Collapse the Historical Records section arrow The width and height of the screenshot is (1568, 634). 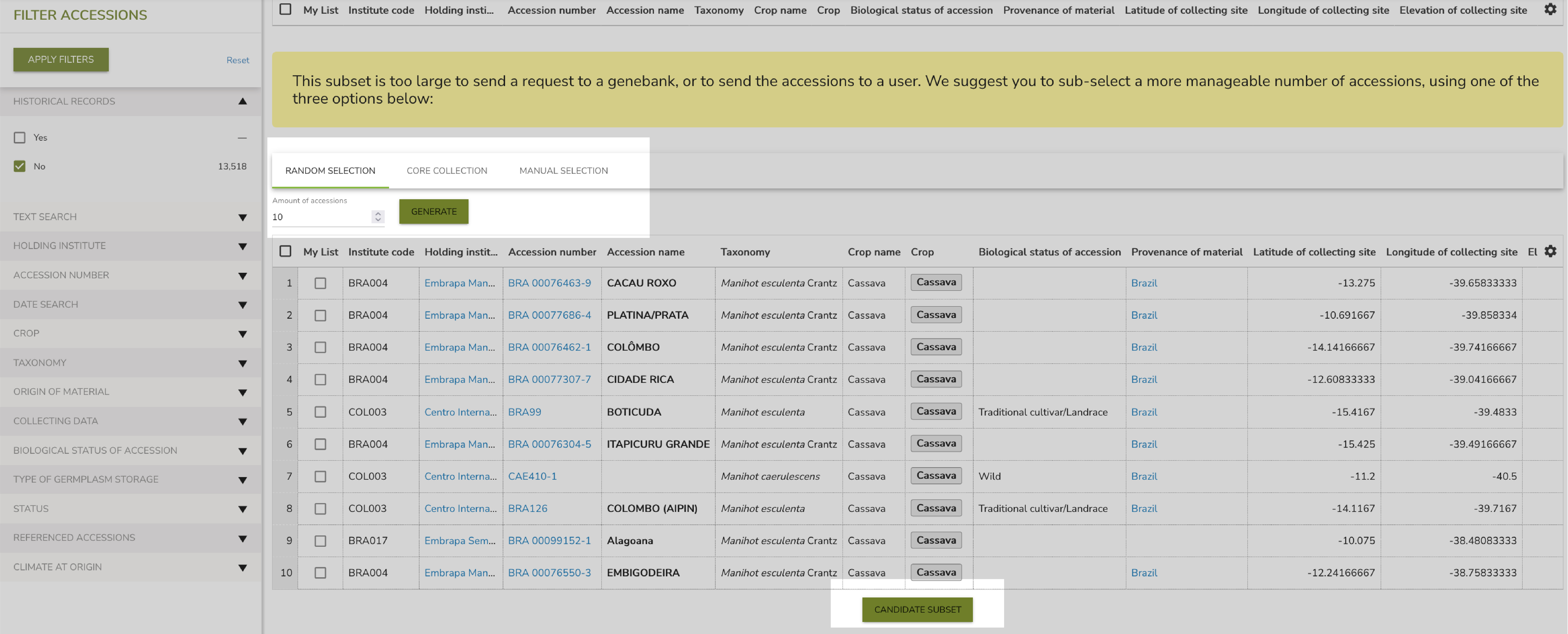[242, 101]
